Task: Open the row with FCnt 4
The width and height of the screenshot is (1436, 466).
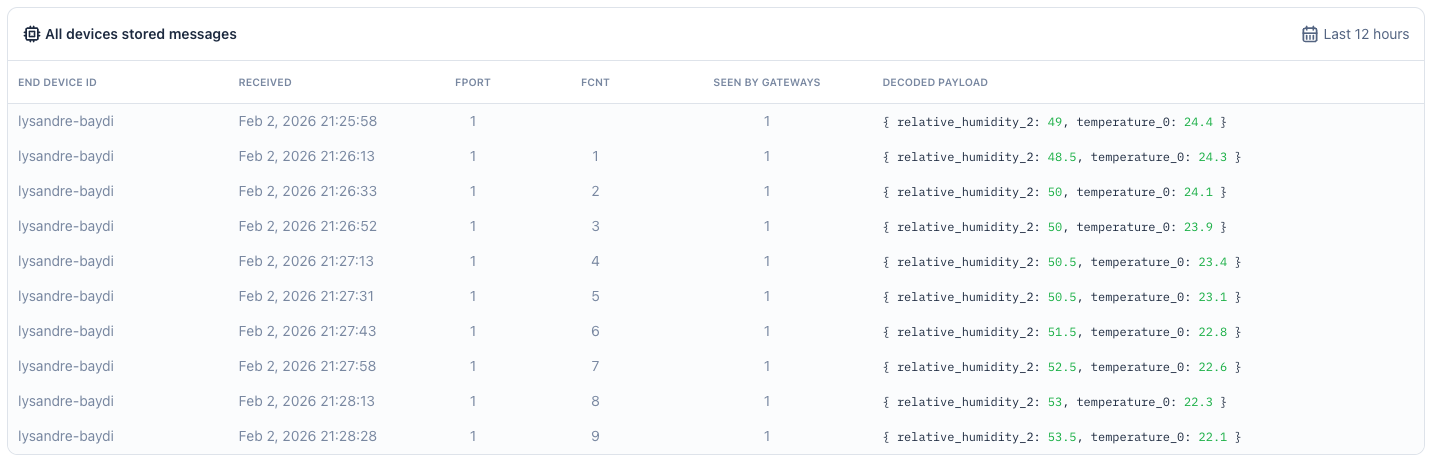Action: point(716,261)
